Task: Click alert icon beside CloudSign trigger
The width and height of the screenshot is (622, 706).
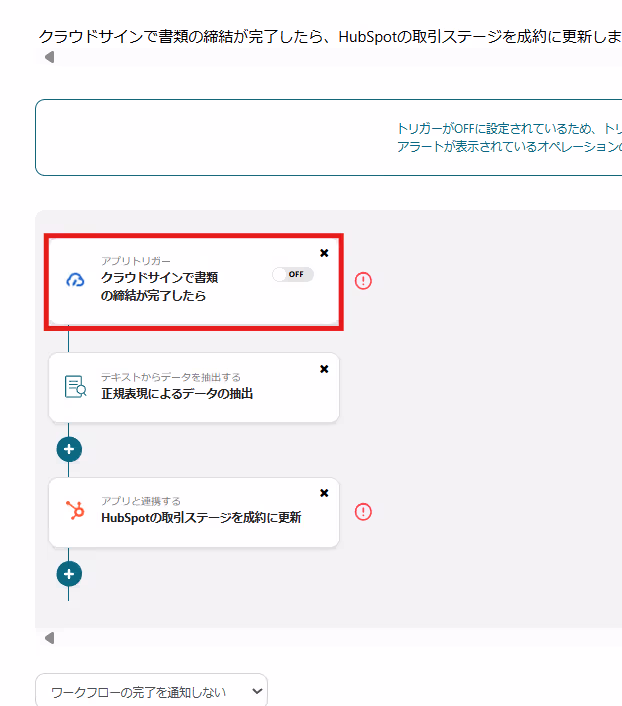Action: pyautogui.click(x=363, y=281)
